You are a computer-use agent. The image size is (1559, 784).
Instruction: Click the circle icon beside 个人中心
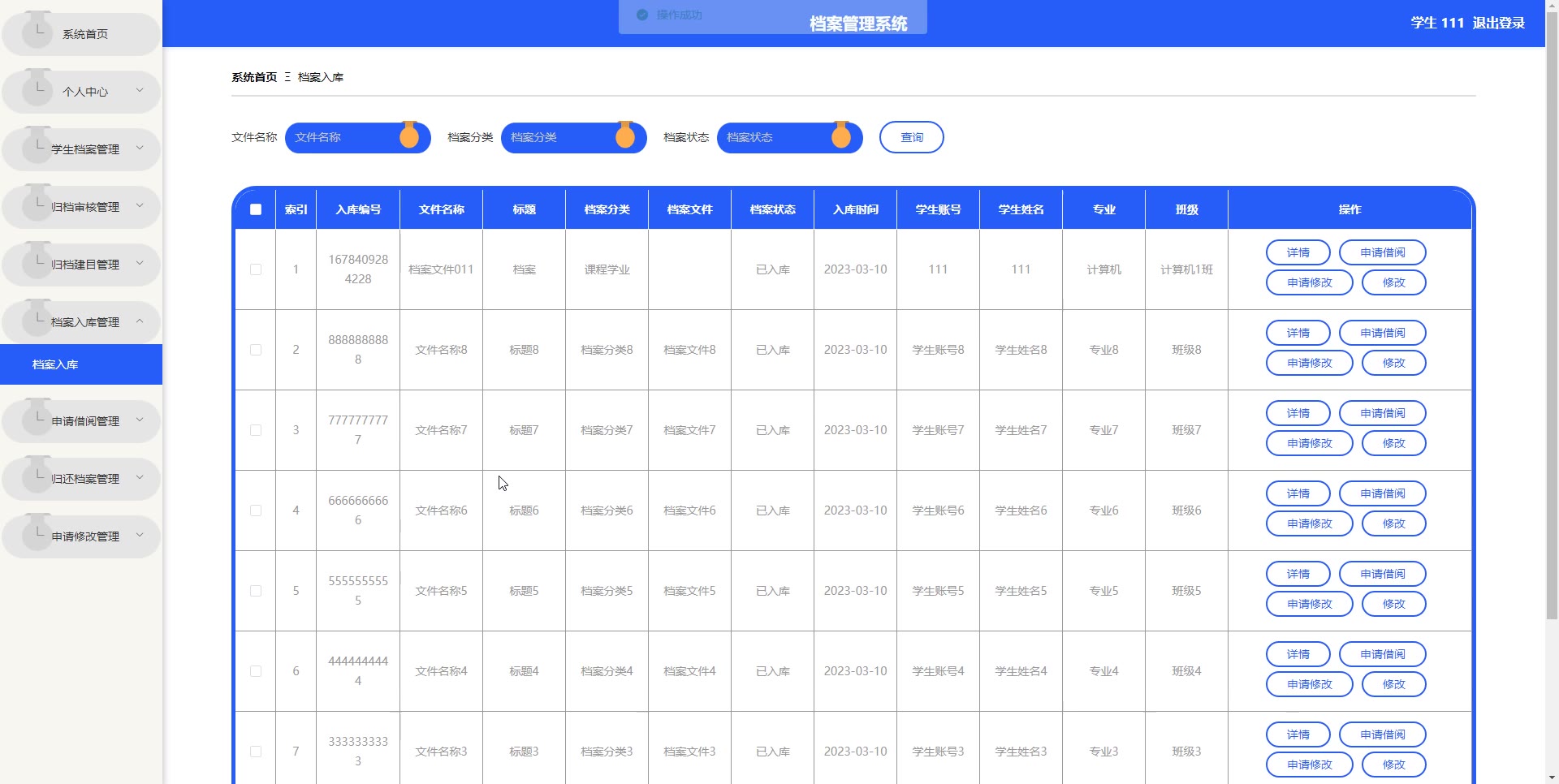click(37, 90)
